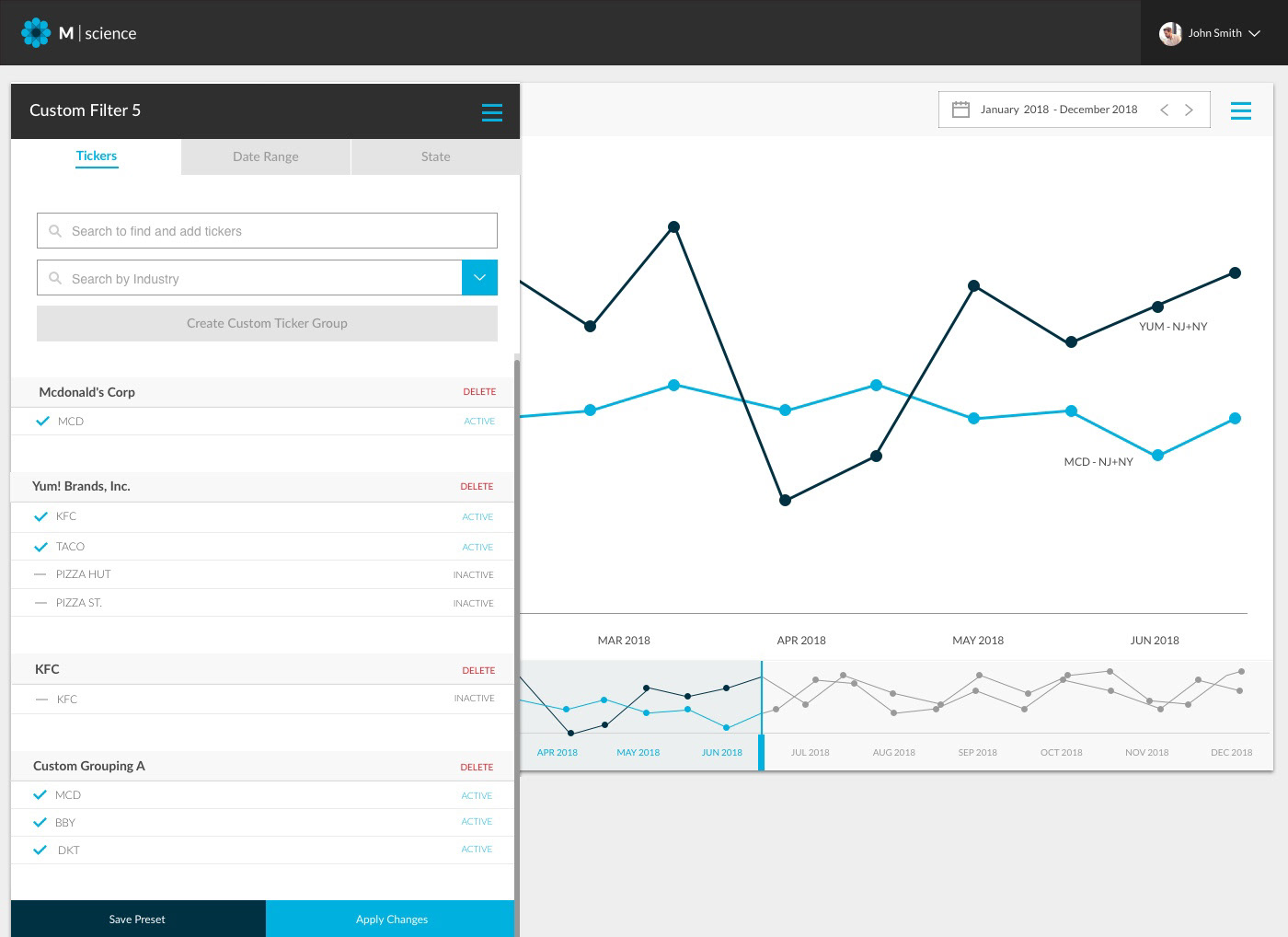Viewport: 1288px width, 937px height.
Task: Switch to the Date Range tab
Action: 266,156
